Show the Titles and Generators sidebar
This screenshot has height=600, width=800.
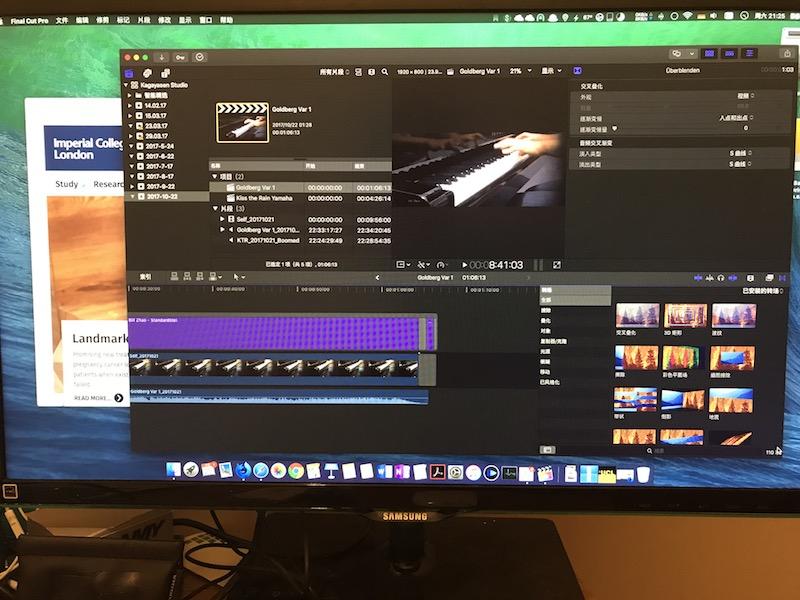click(165, 73)
